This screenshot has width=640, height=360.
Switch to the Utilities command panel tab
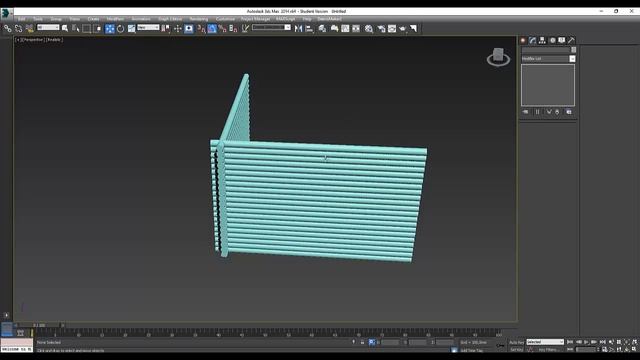[x=571, y=40]
